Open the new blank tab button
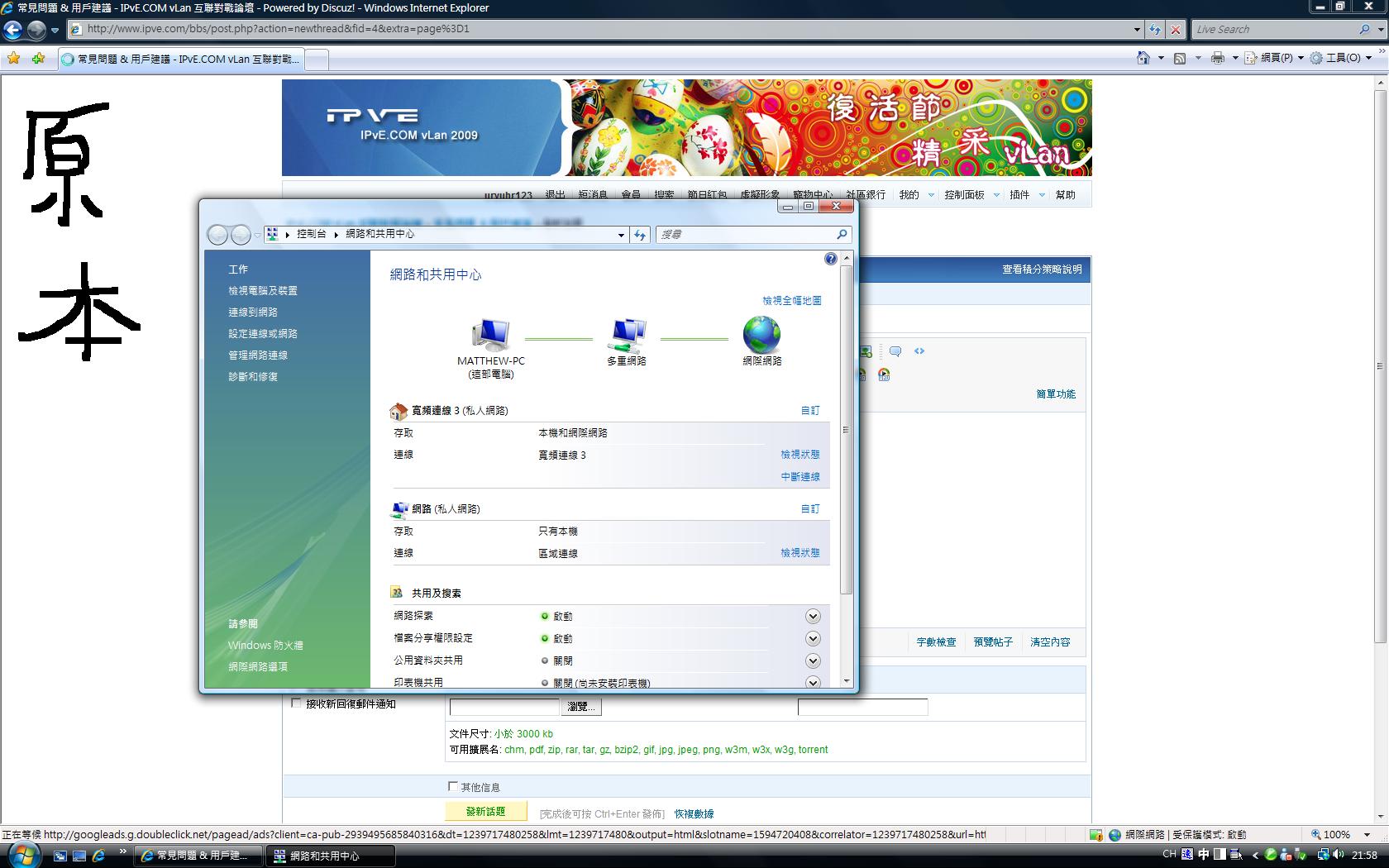 [317, 60]
